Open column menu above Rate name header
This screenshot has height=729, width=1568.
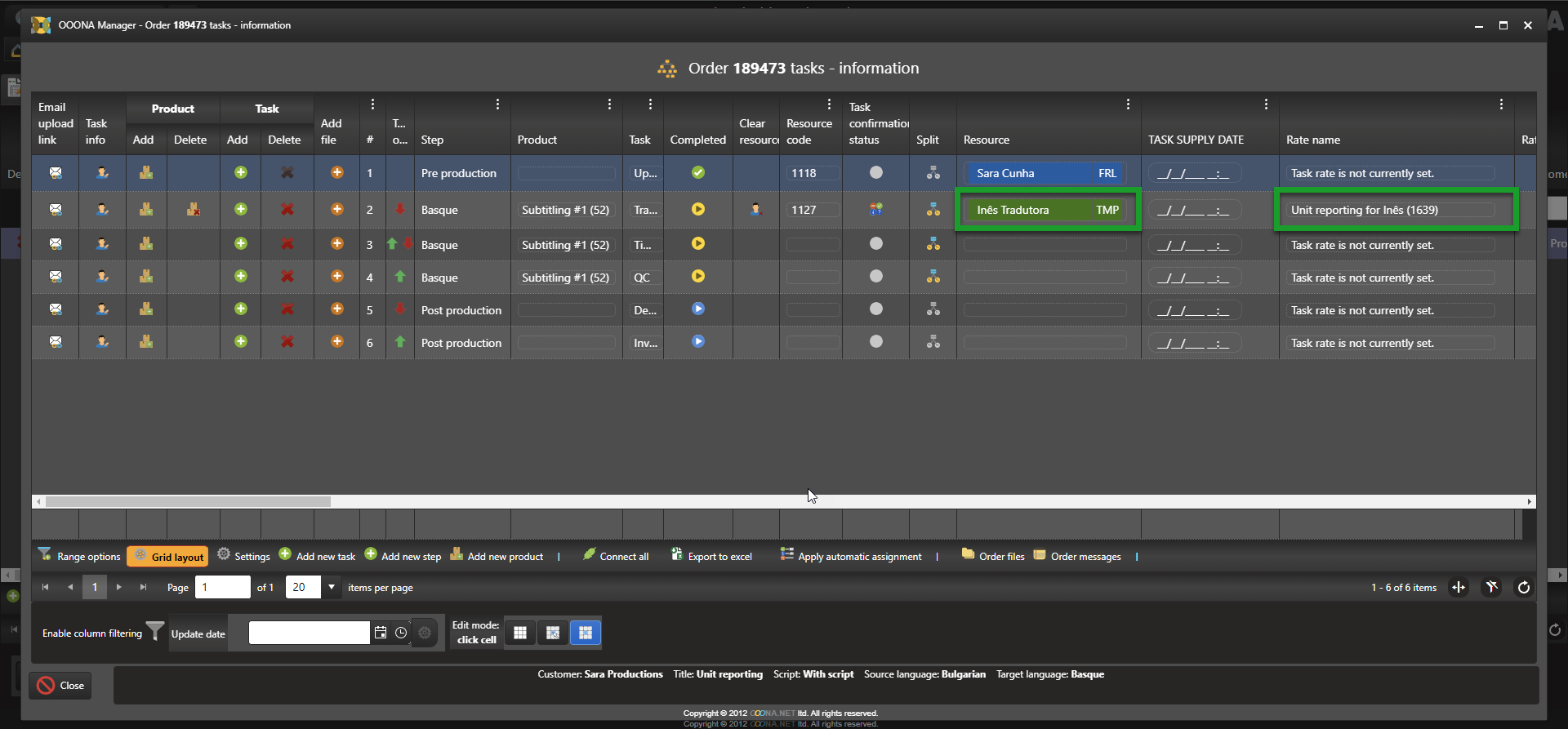(x=1501, y=104)
